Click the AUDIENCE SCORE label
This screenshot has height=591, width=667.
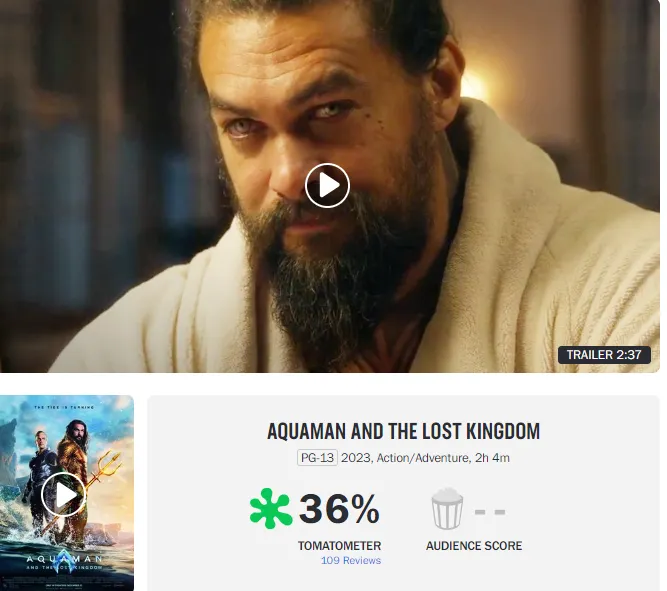click(x=474, y=545)
